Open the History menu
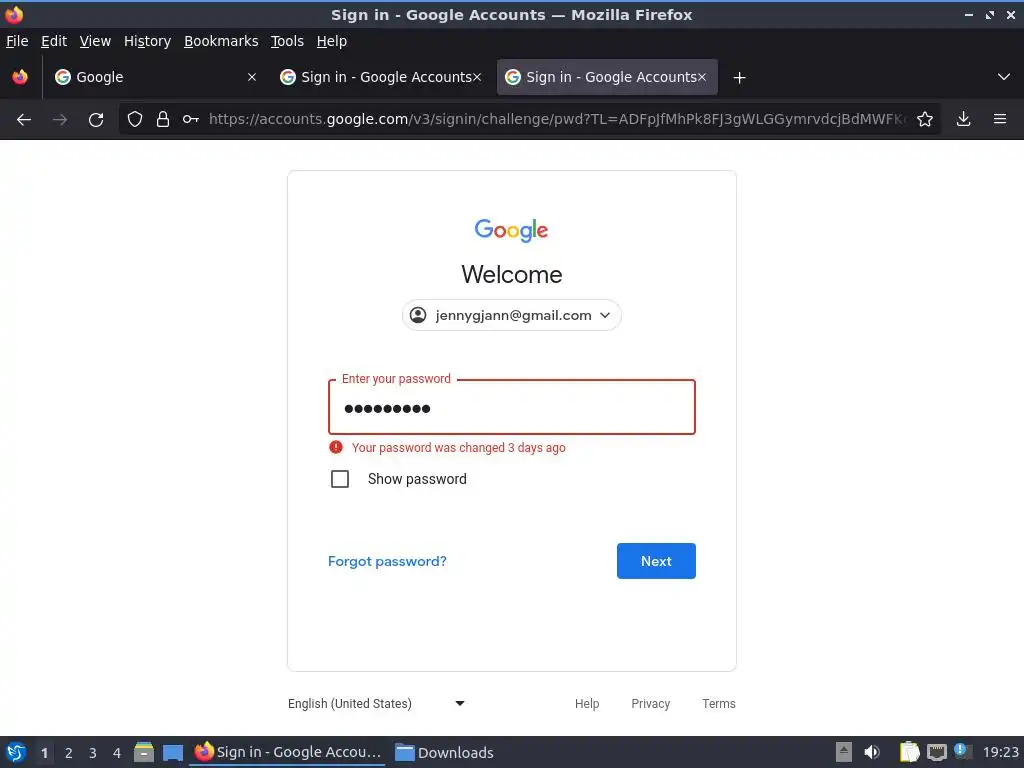This screenshot has height=768, width=1024. tap(147, 41)
